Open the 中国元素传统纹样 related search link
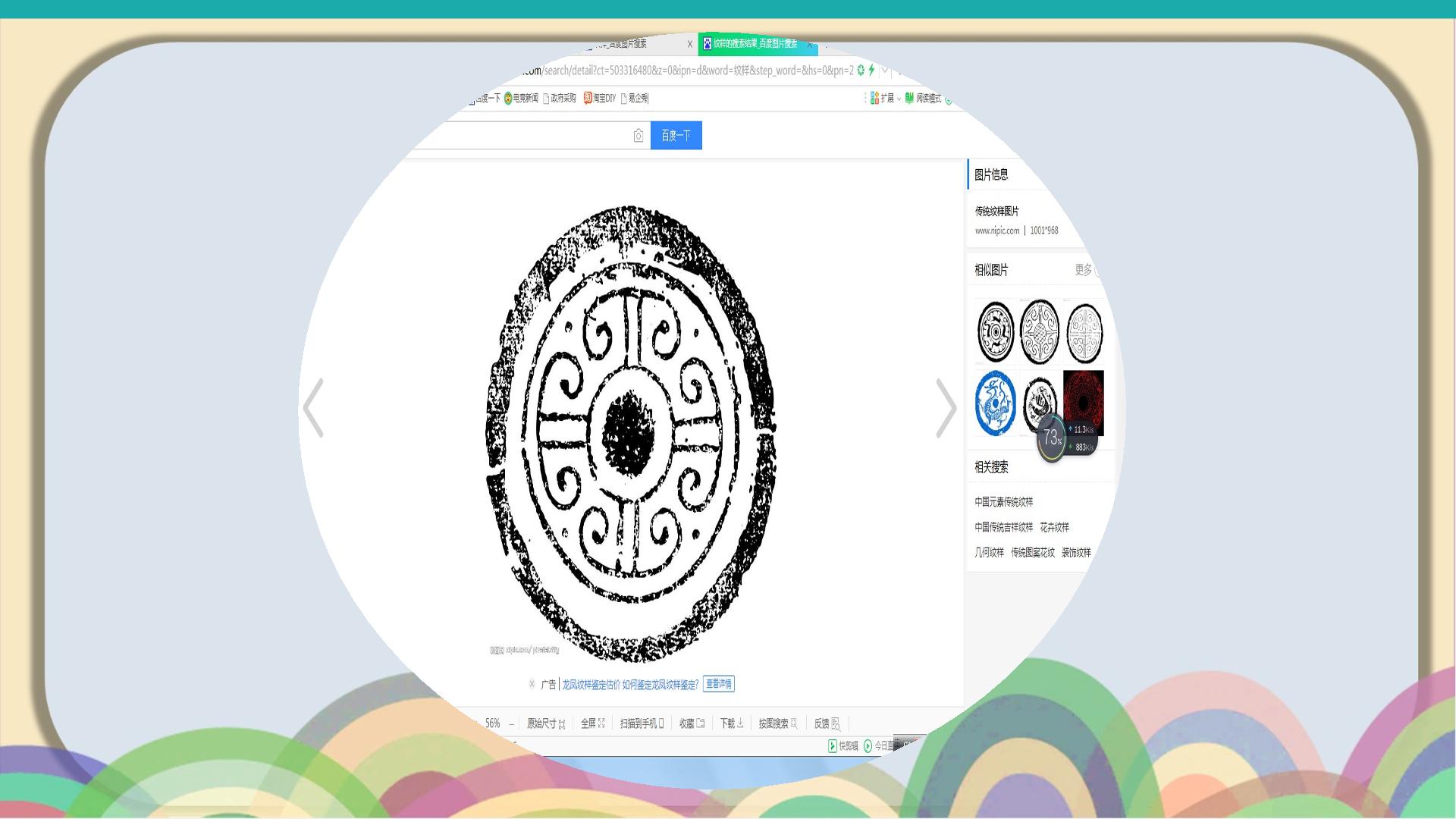The height and width of the screenshot is (819, 1456). click(1003, 502)
